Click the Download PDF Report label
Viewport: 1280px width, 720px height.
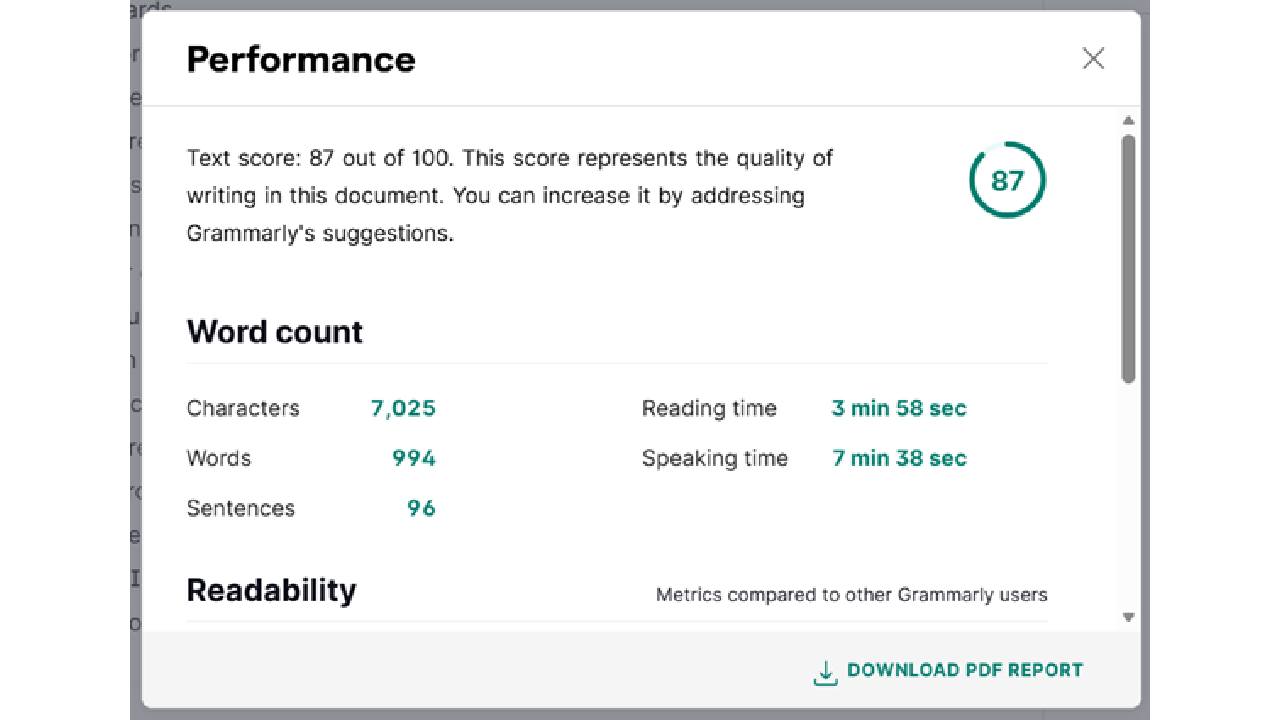964,670
